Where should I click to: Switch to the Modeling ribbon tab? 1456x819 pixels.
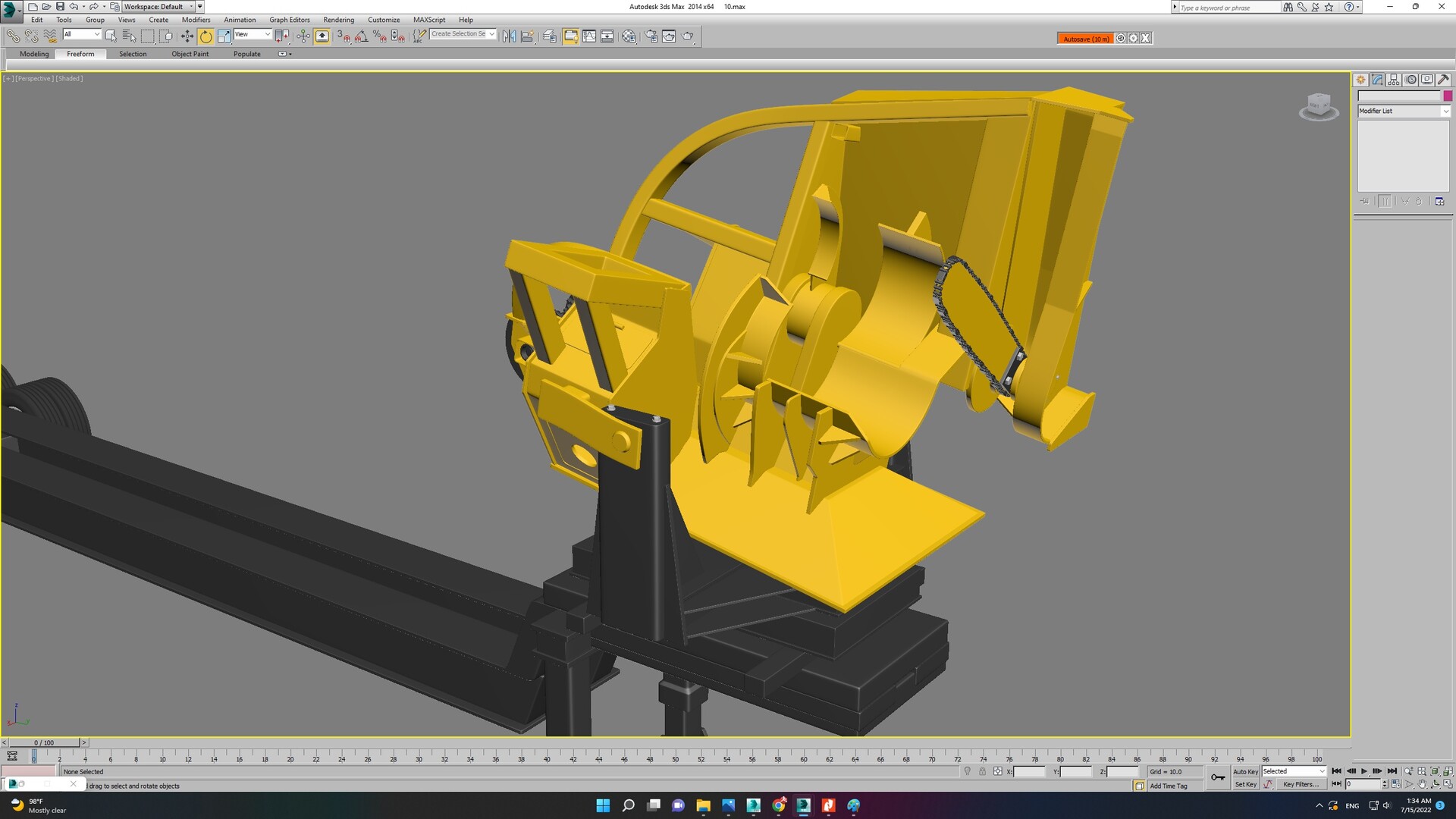[x=33, y=54]
